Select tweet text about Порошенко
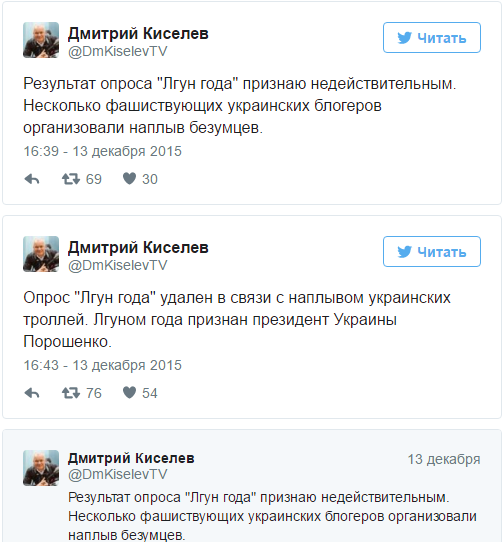 tap(237, 320)
